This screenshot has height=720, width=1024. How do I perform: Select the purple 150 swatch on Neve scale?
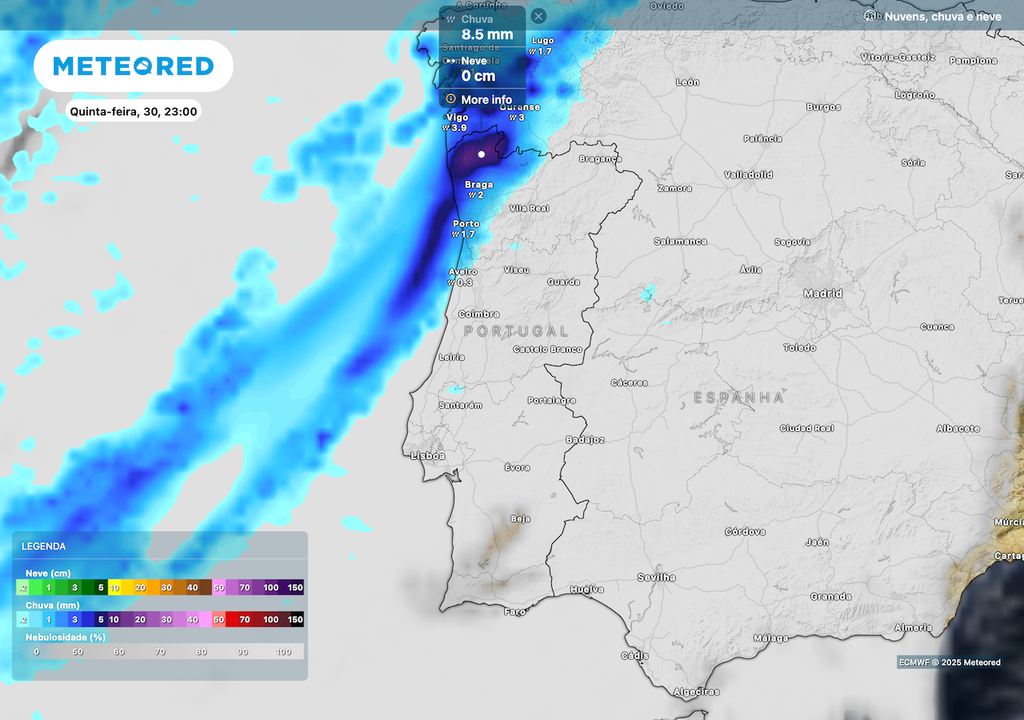(x=295, y=587)
